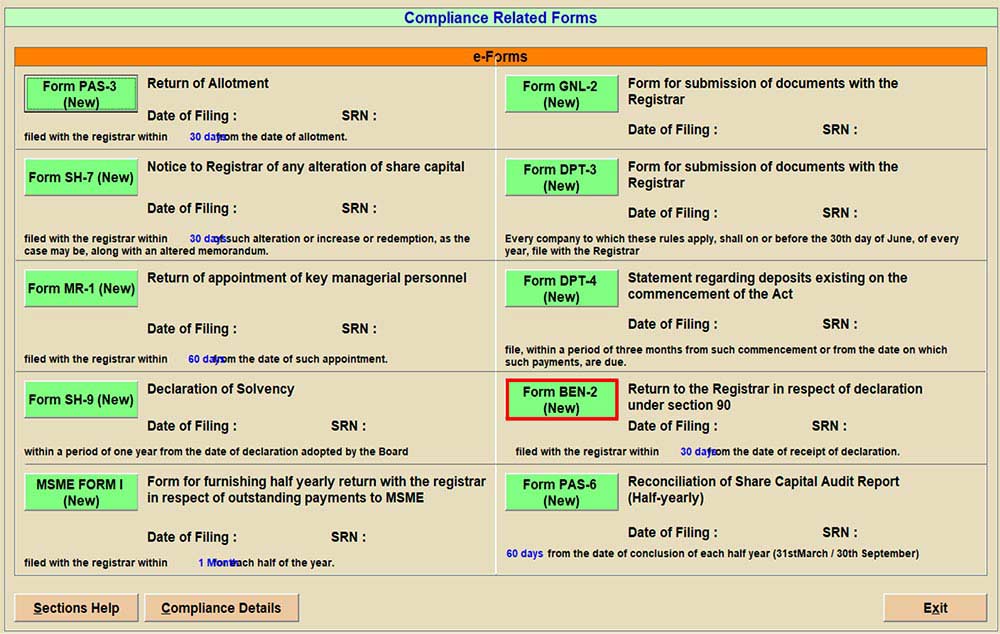View Compliance Details

[221, 608]
